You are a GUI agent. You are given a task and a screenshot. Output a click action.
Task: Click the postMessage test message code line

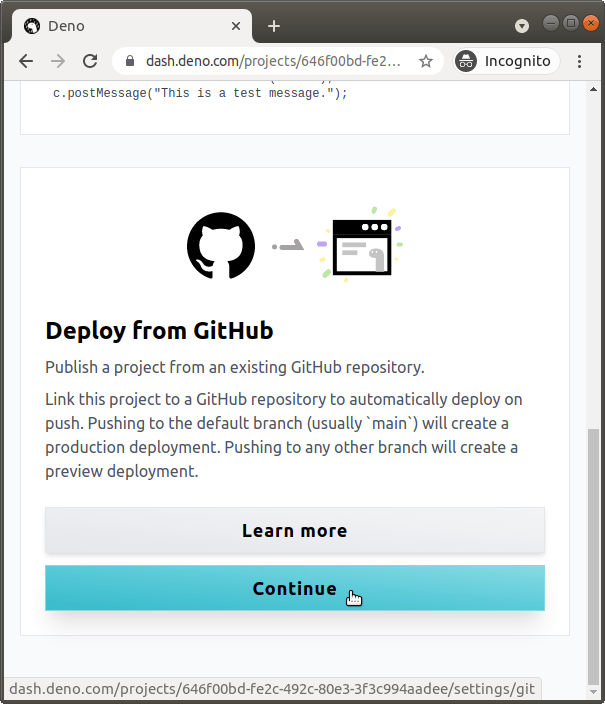[x=200, y=93]
